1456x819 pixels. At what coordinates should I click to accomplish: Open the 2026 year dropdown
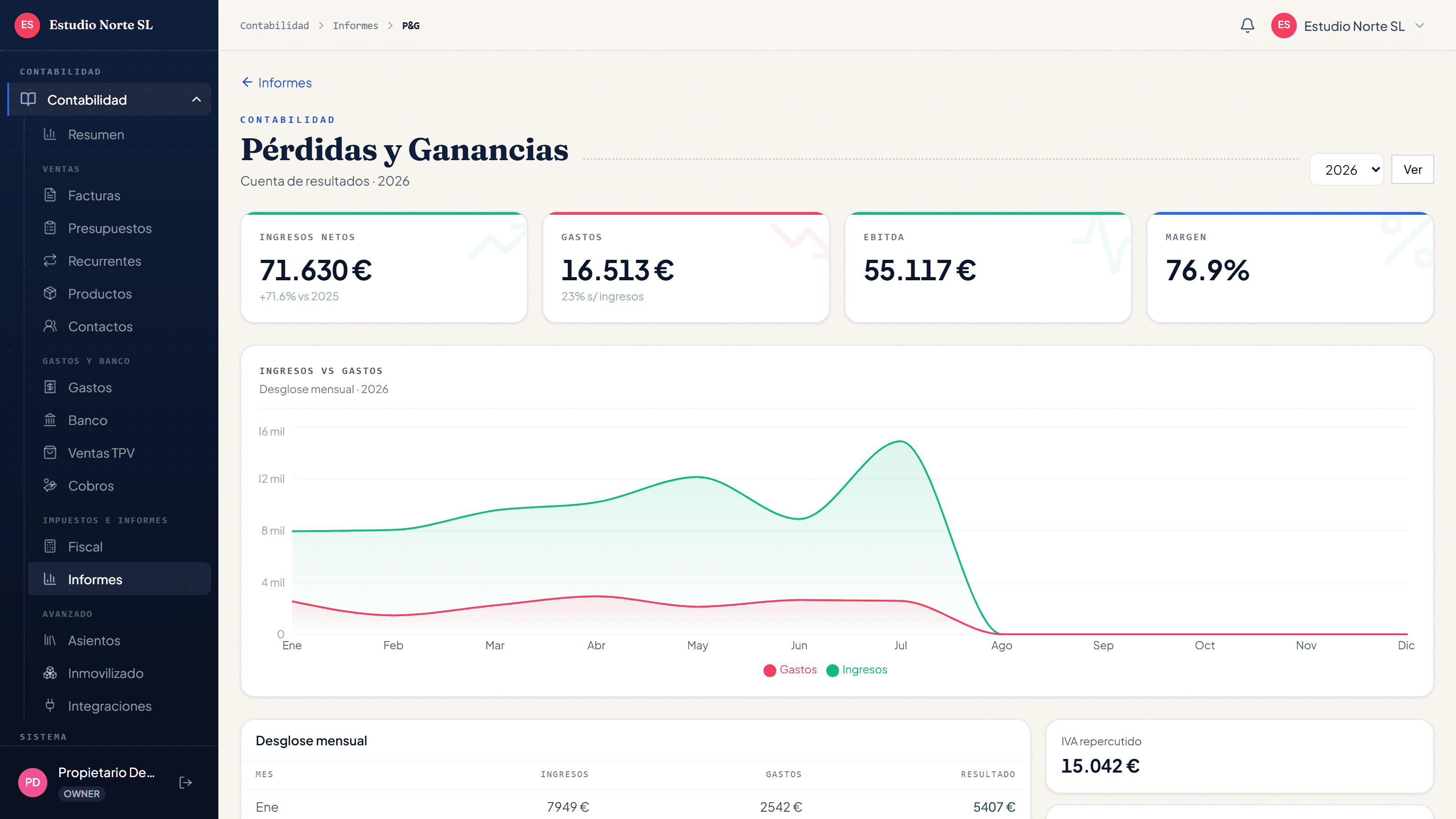click(x=1346, y=170)
